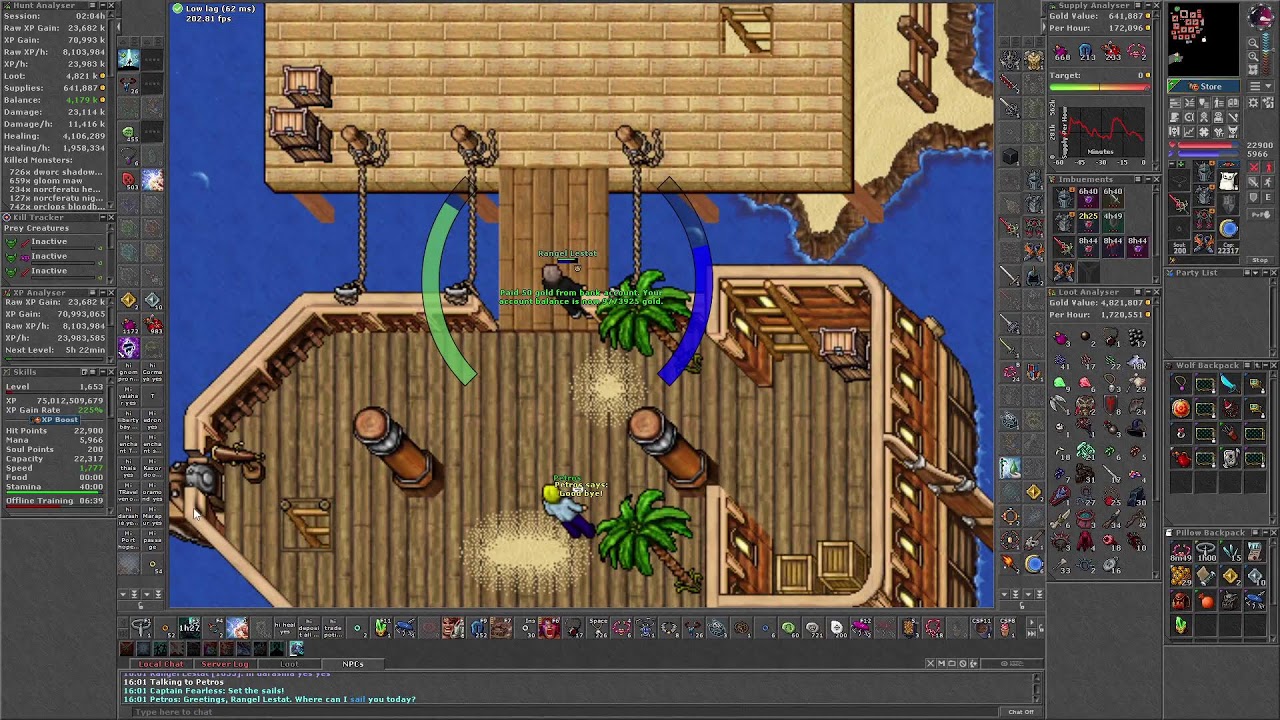This screenshot has height=720, width=1280.
Task: Click the Supply Analyser target gauge
Action: 1099,87
